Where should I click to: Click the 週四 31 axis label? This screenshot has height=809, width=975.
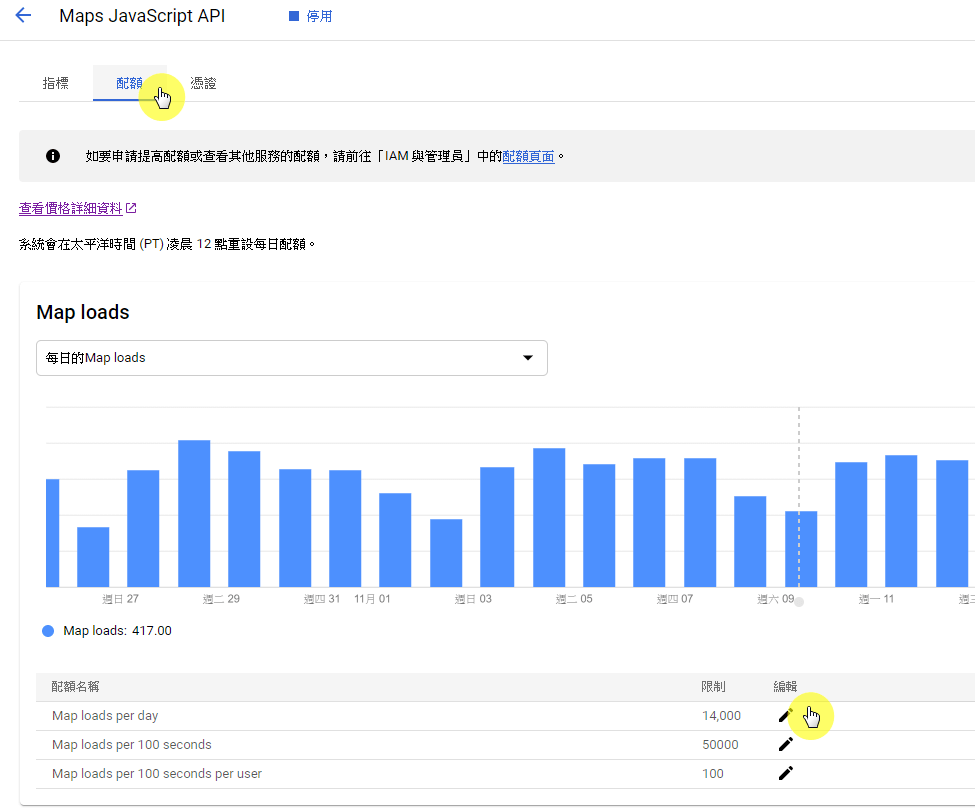[321, 599]
